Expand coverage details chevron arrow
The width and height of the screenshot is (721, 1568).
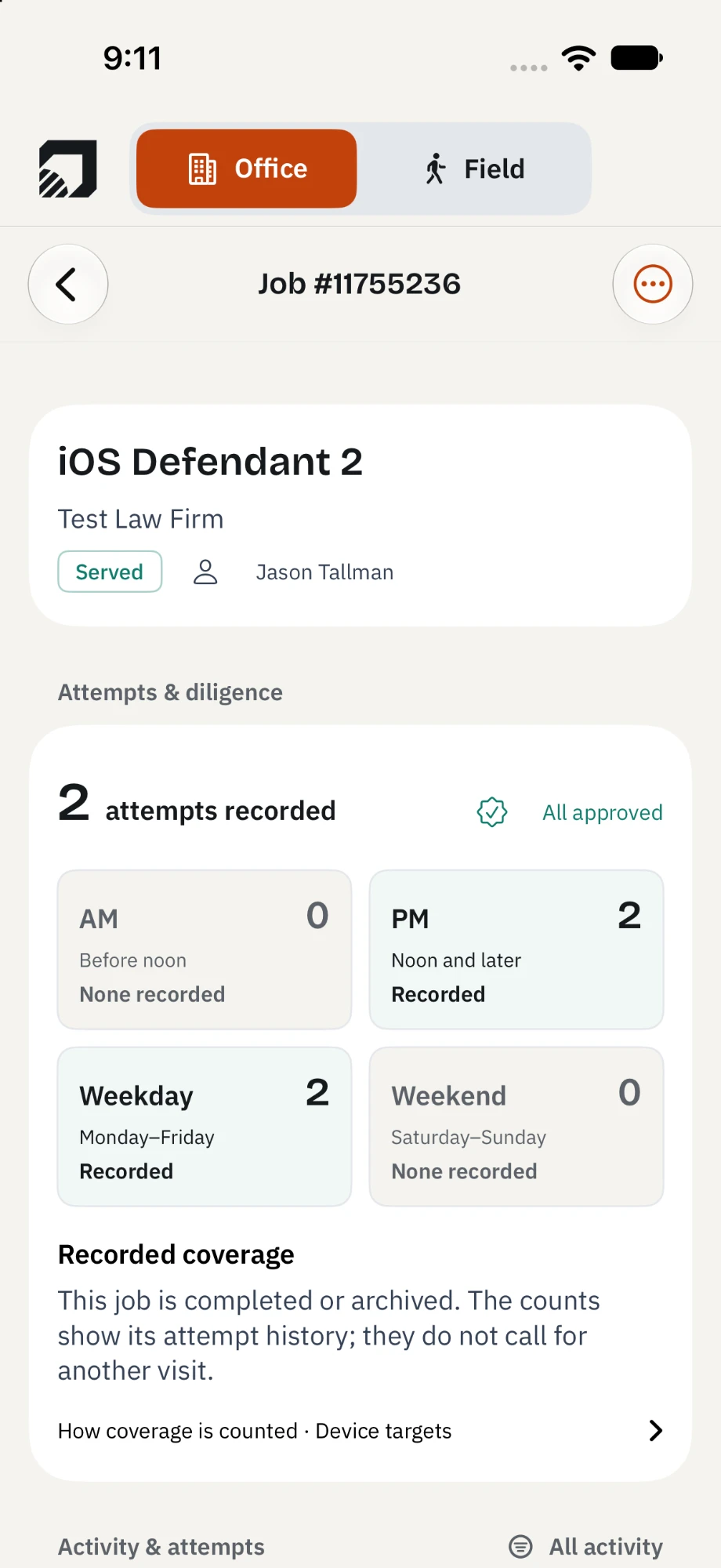click(656, 1431)
